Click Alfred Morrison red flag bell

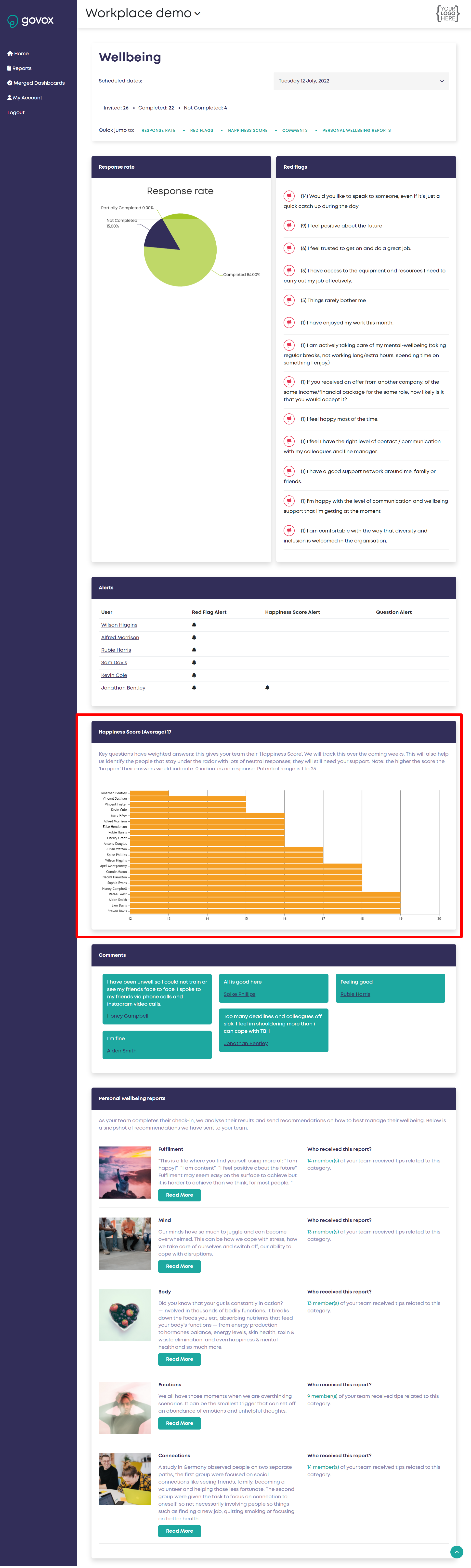(x=194, y=637)
